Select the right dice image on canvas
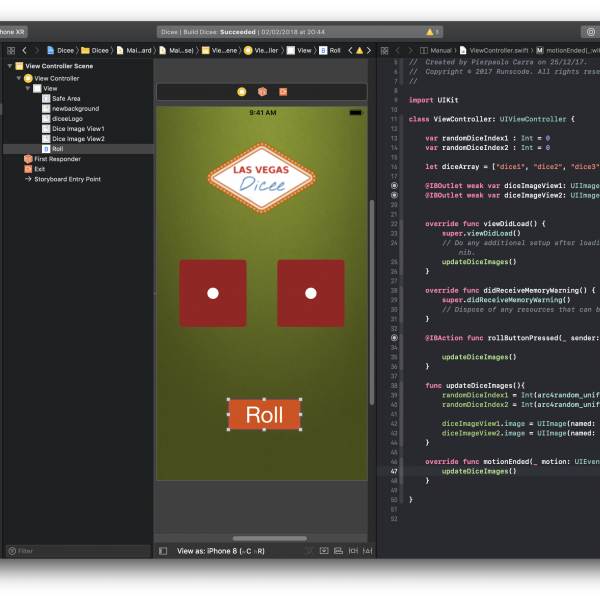600x600 pixels. (311, 293)
